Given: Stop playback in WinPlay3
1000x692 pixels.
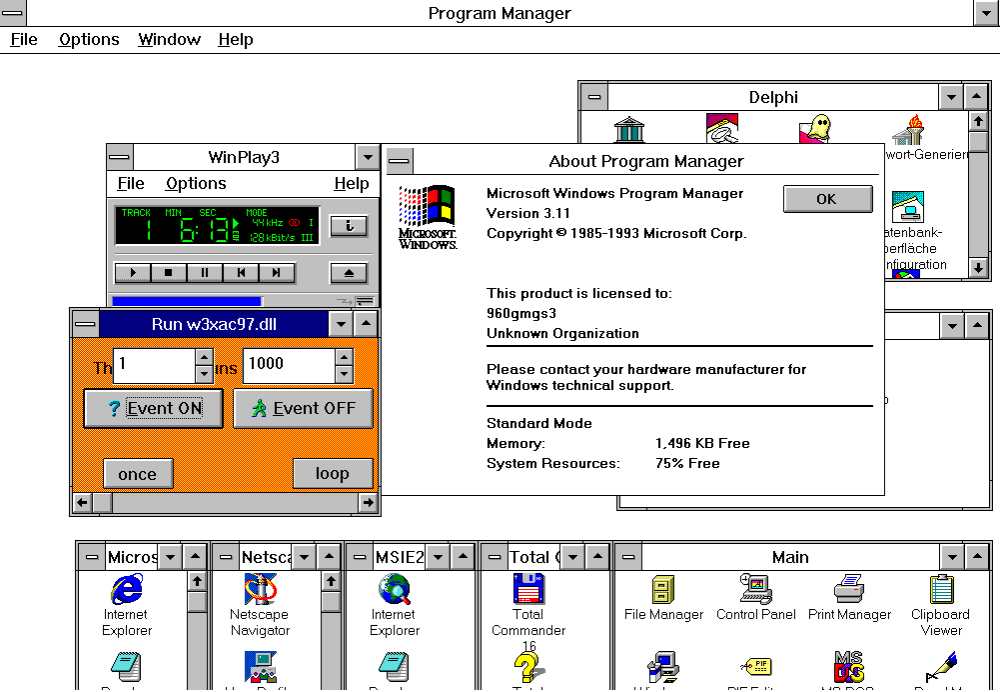Looking at the screenshot, I should [x=168, y=273].
